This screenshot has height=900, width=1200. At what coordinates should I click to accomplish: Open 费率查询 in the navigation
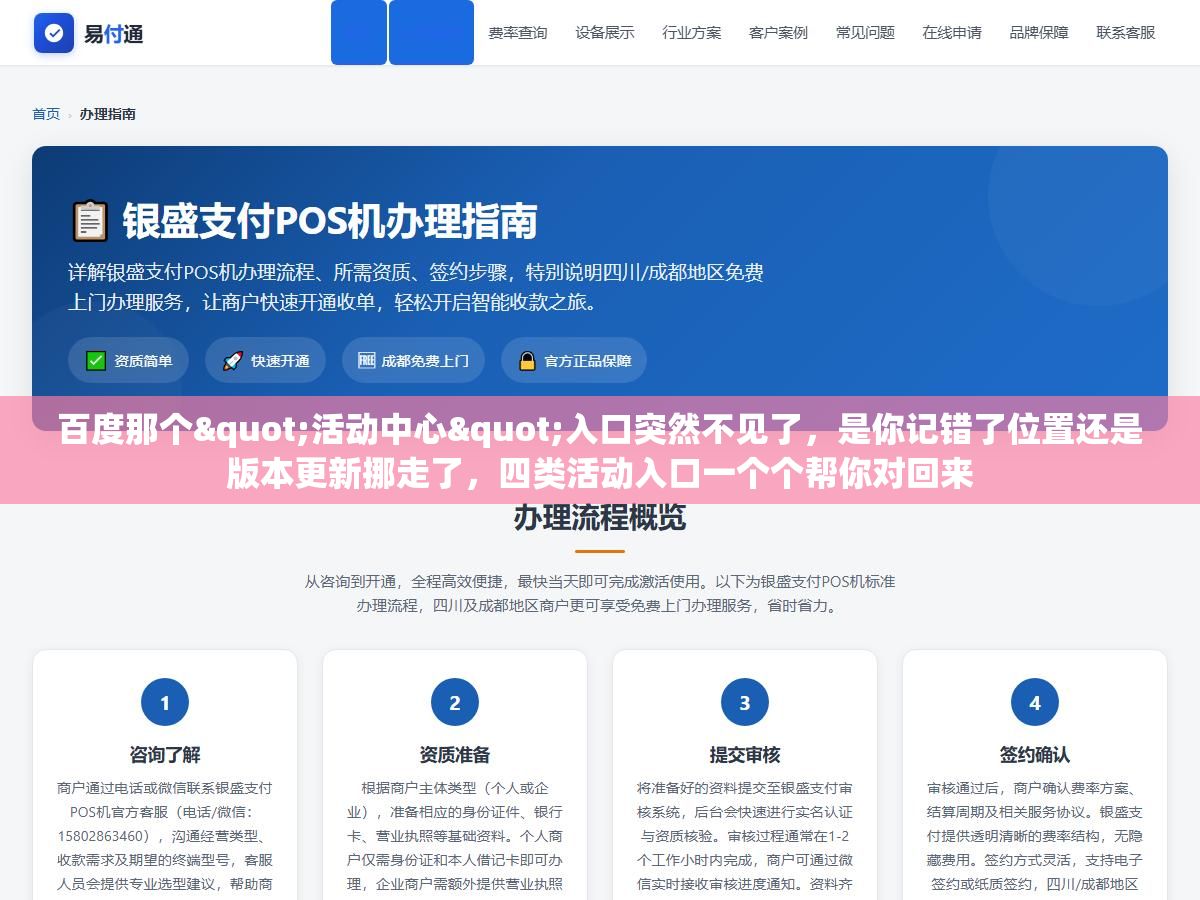click(518, 33)
